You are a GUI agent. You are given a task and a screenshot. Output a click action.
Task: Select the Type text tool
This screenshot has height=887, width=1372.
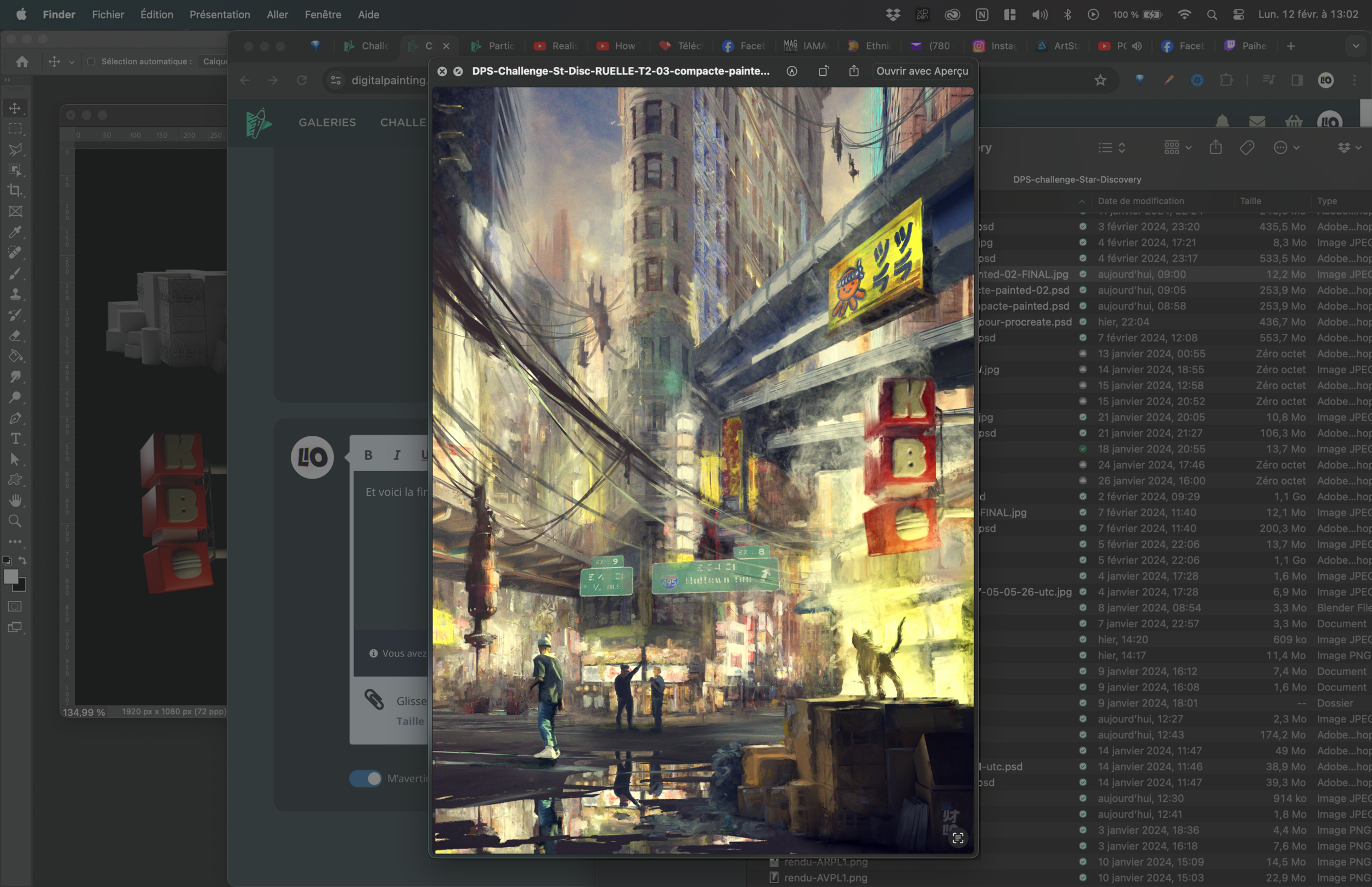click(x=15, y=439)
